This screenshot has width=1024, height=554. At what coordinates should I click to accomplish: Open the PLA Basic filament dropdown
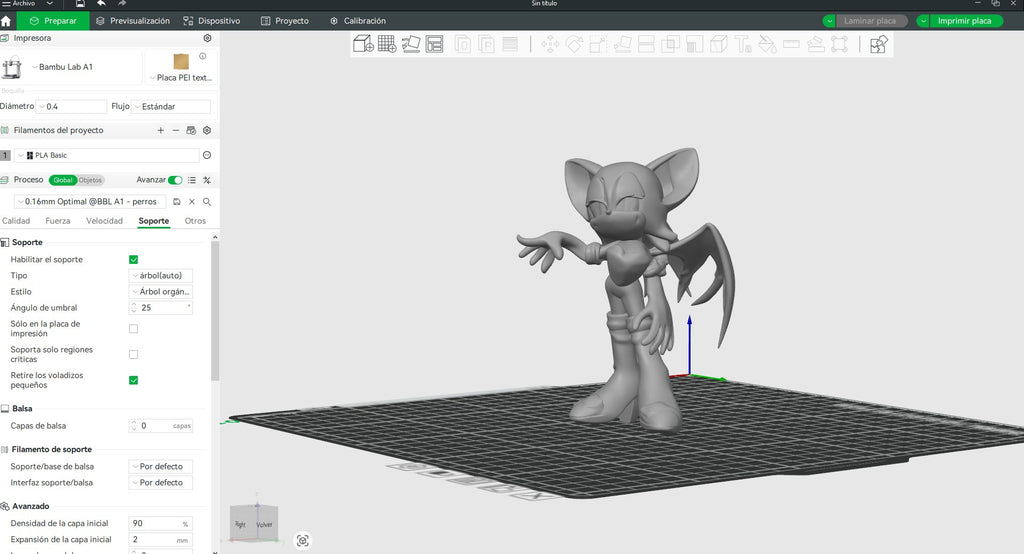[107, 155]
